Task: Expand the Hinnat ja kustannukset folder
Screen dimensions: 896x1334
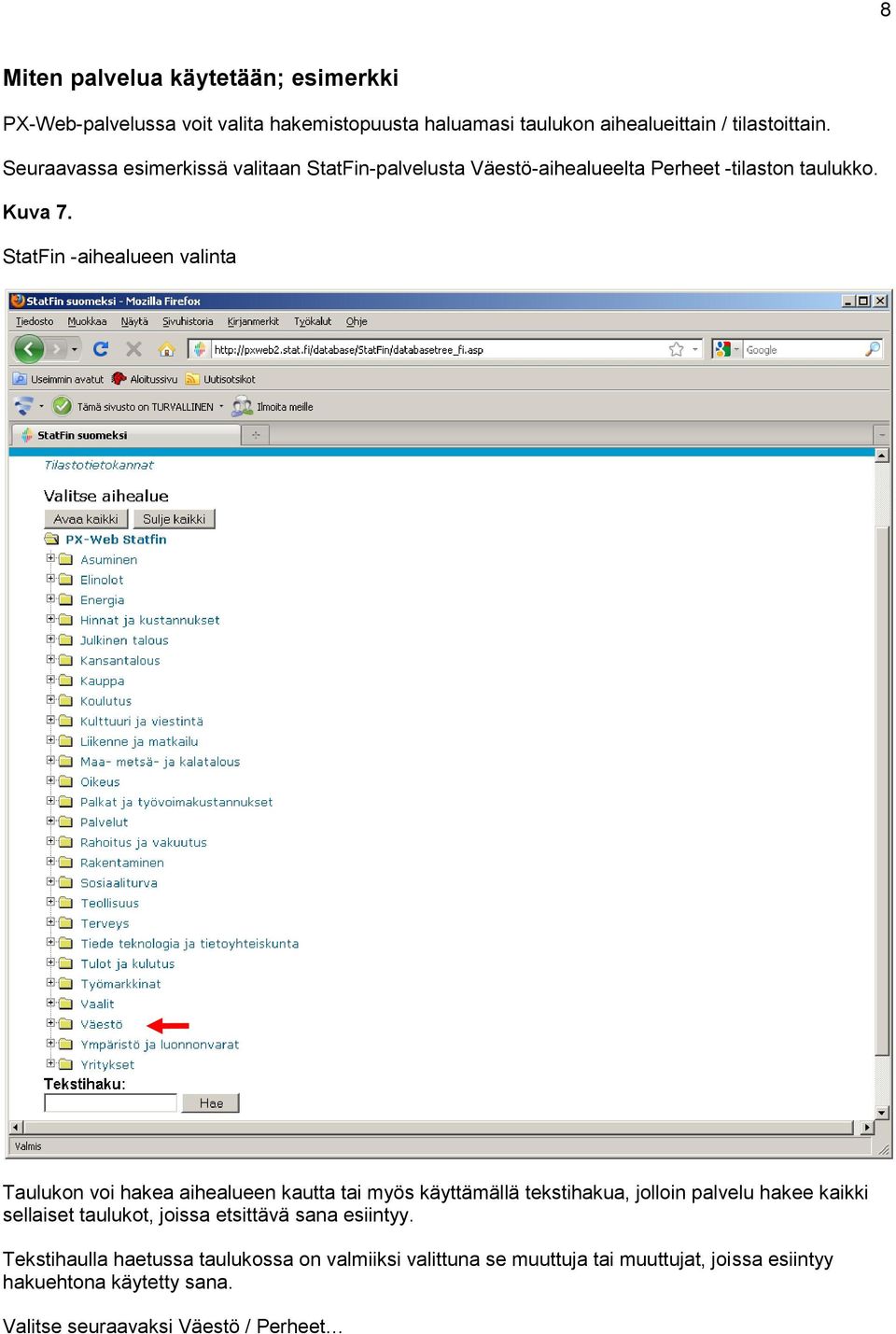Action: (x=51, y=619)
